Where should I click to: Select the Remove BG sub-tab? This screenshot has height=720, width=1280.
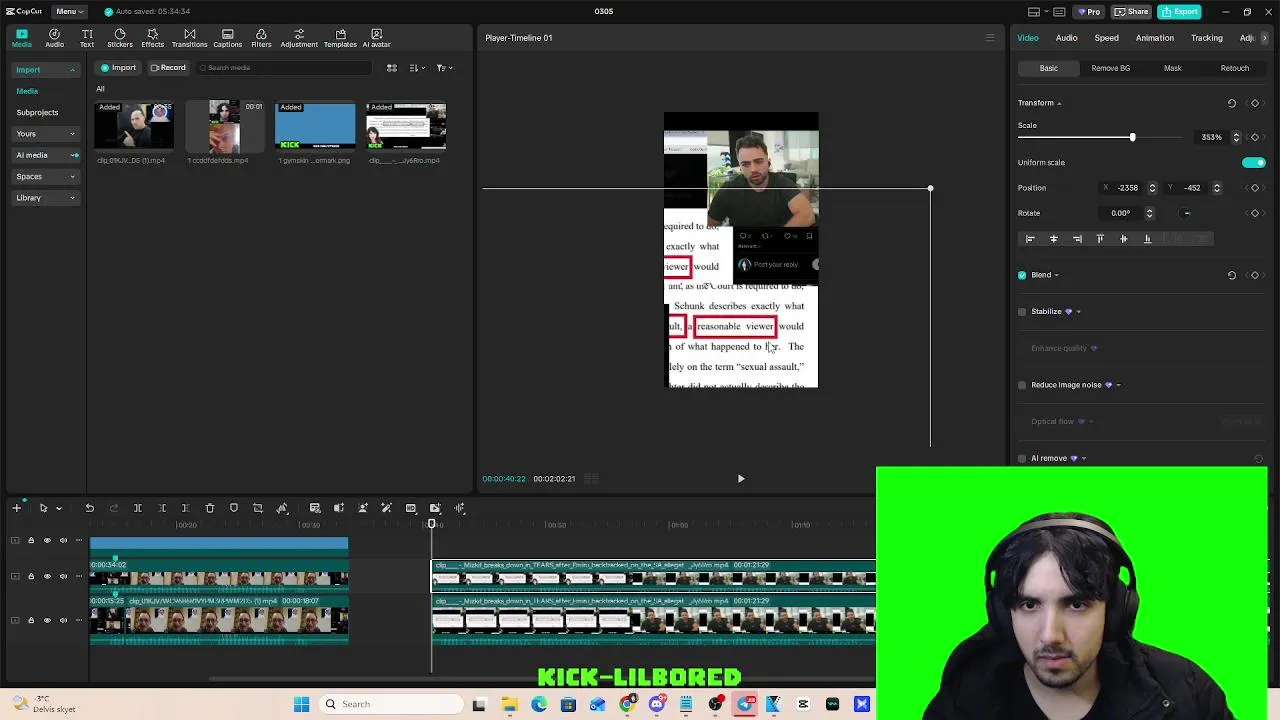pos(1110,68)
